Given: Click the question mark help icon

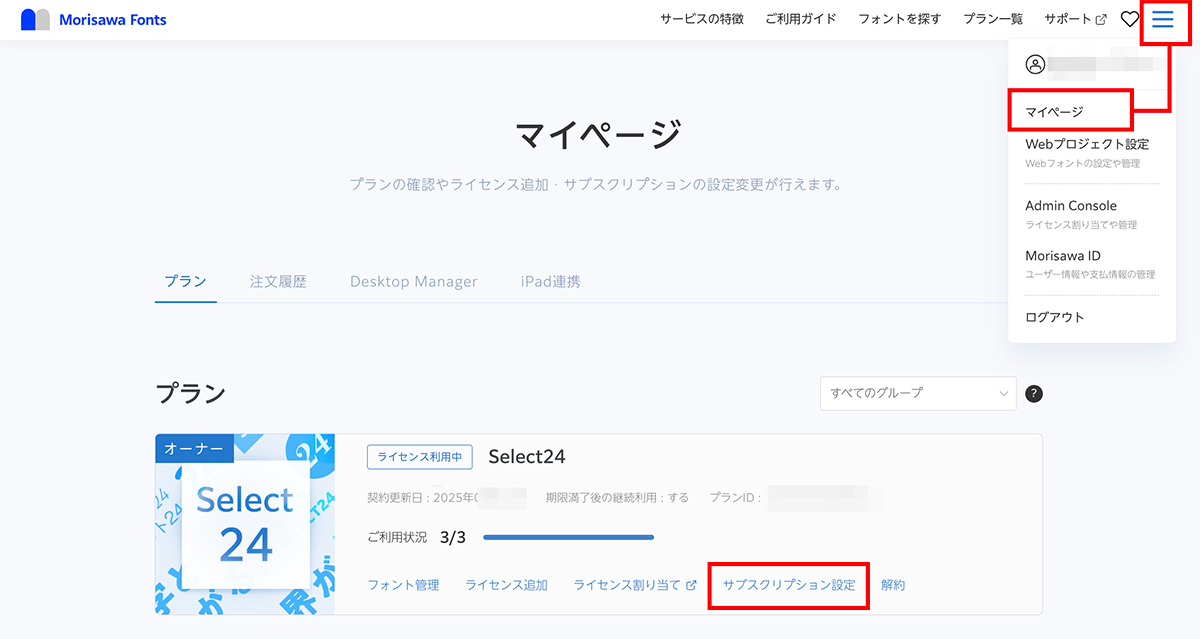Looking at the screenshot, I should 1034,393.
